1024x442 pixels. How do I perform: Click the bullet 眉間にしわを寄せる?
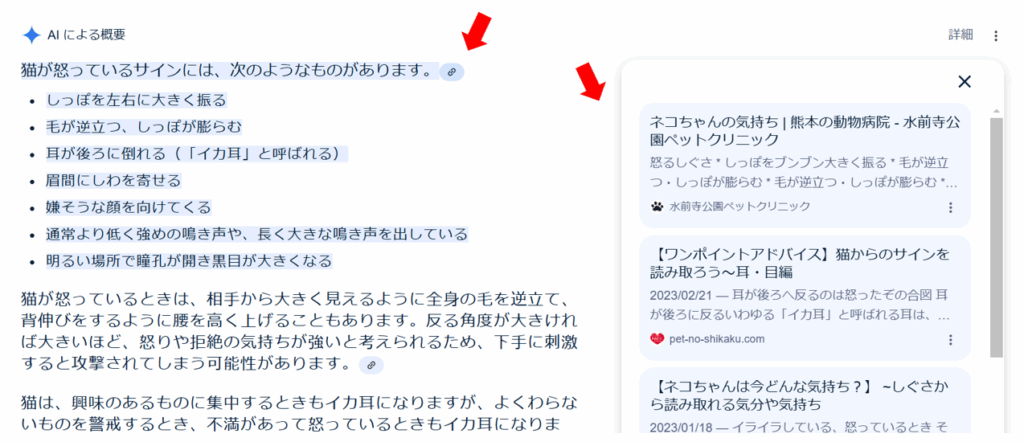[x=113, y=180]
